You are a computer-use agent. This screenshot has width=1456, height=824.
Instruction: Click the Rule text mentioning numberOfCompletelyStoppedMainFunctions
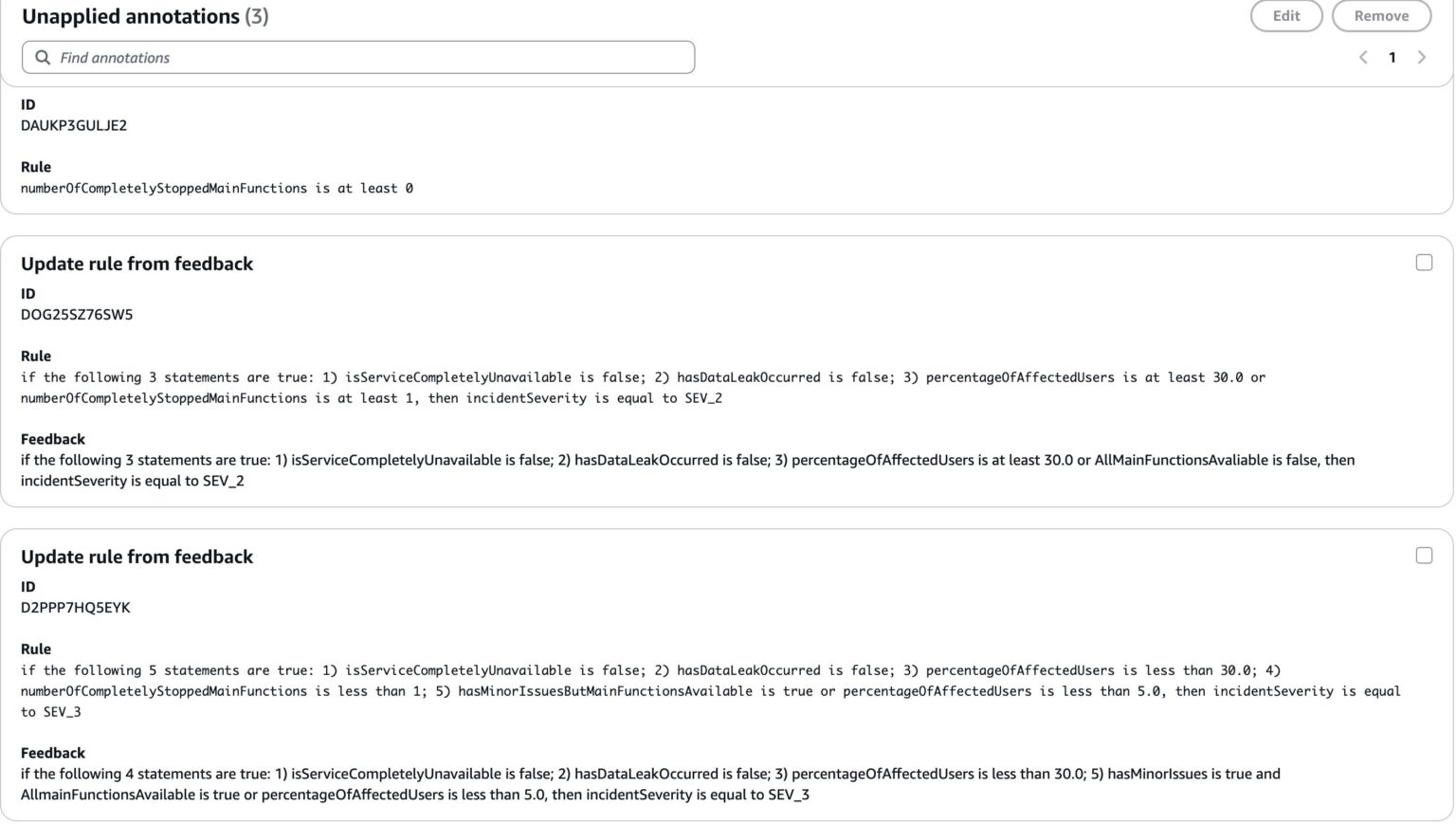pyautogui.click(x=216, y=188)
